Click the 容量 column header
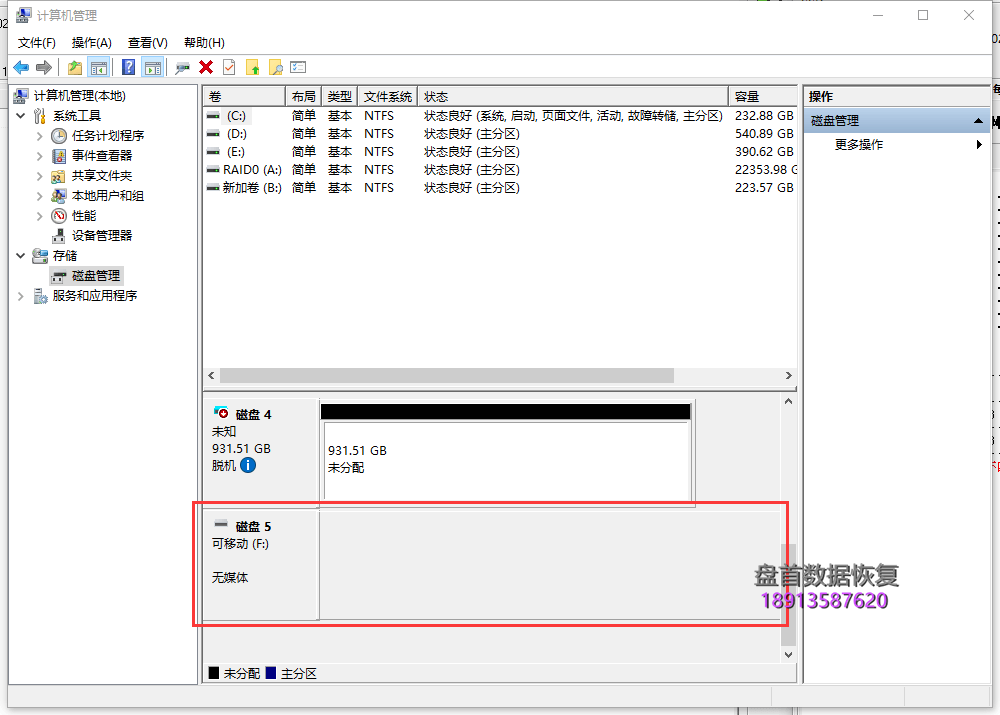The width and height of the screenshot is (1000, 715). point(760,97)
